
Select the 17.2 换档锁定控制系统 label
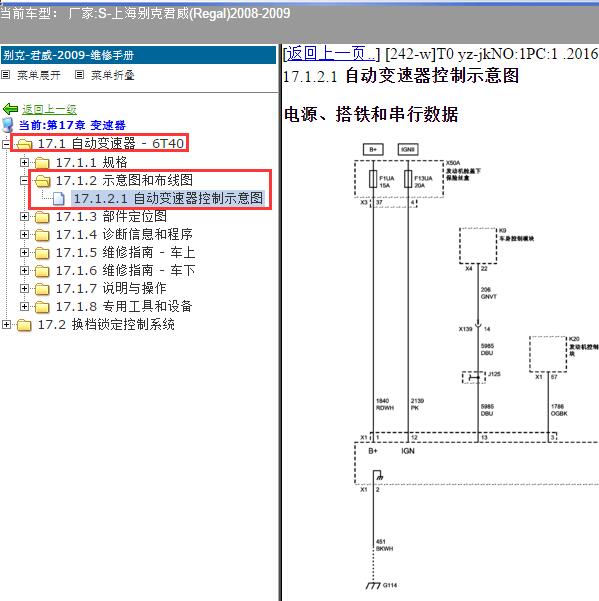[106, 325]
